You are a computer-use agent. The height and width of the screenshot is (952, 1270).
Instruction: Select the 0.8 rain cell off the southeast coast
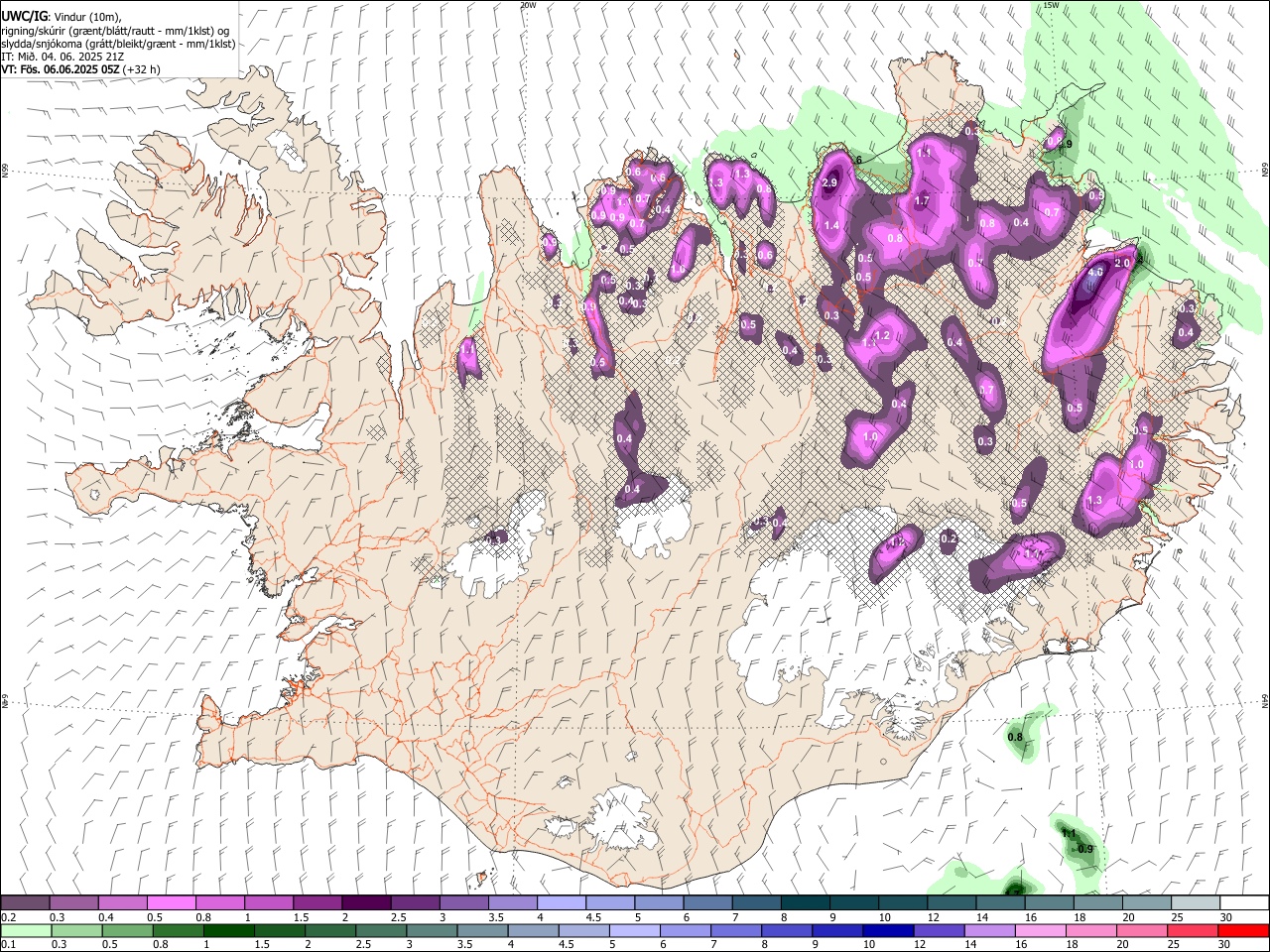(x=1015, y=738)
